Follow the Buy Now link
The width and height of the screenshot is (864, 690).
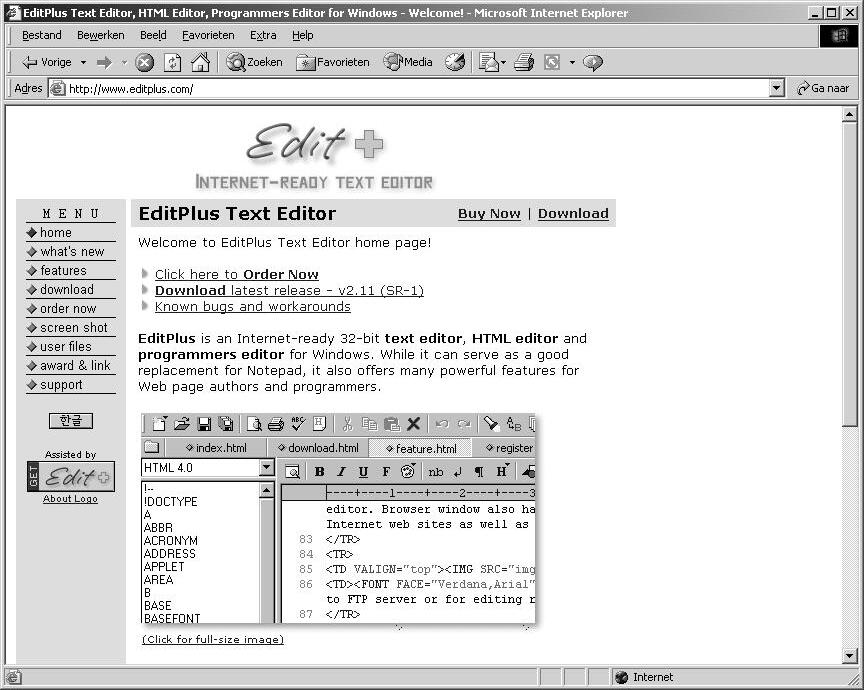(489, 214)
